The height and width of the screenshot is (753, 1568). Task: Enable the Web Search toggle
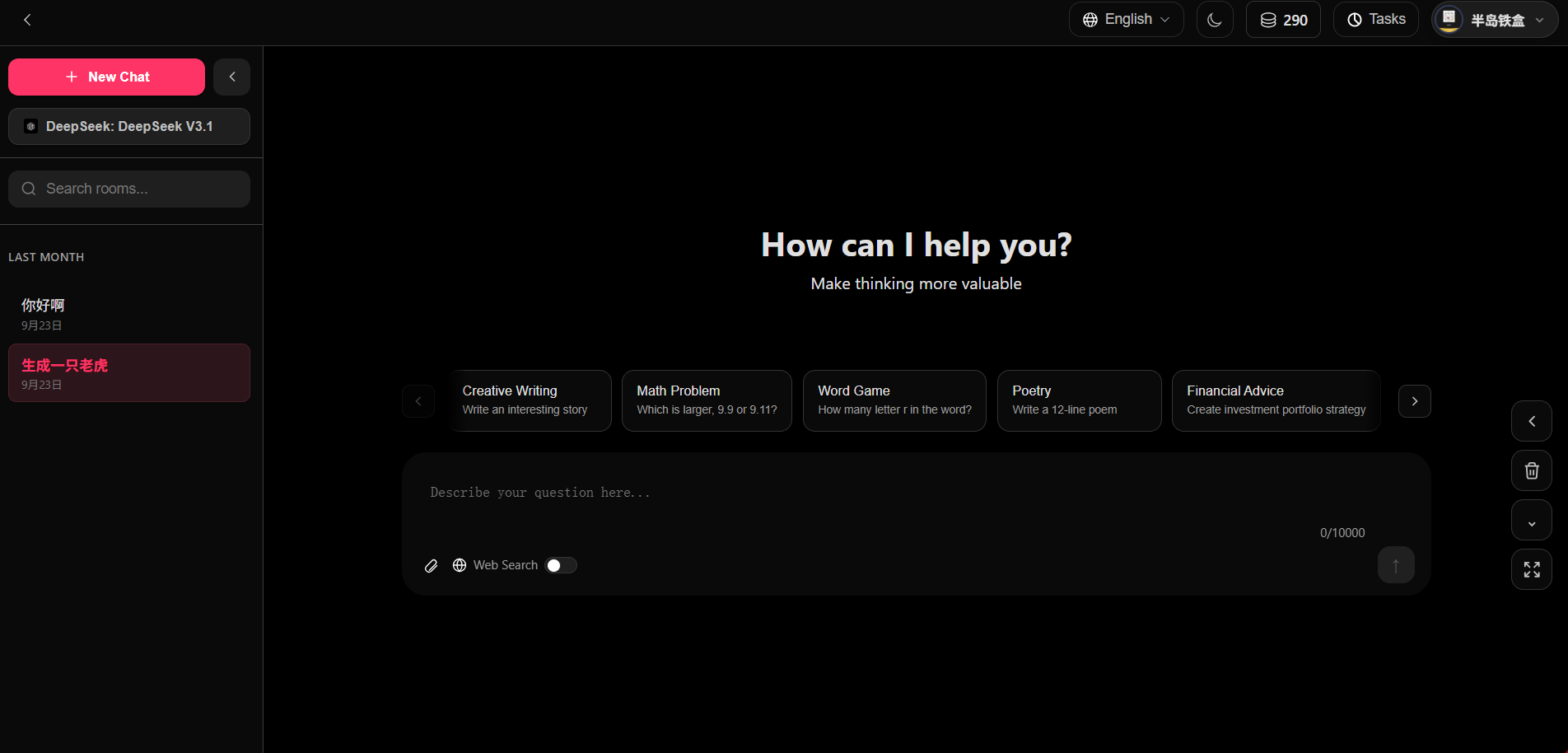pos(561,565)
